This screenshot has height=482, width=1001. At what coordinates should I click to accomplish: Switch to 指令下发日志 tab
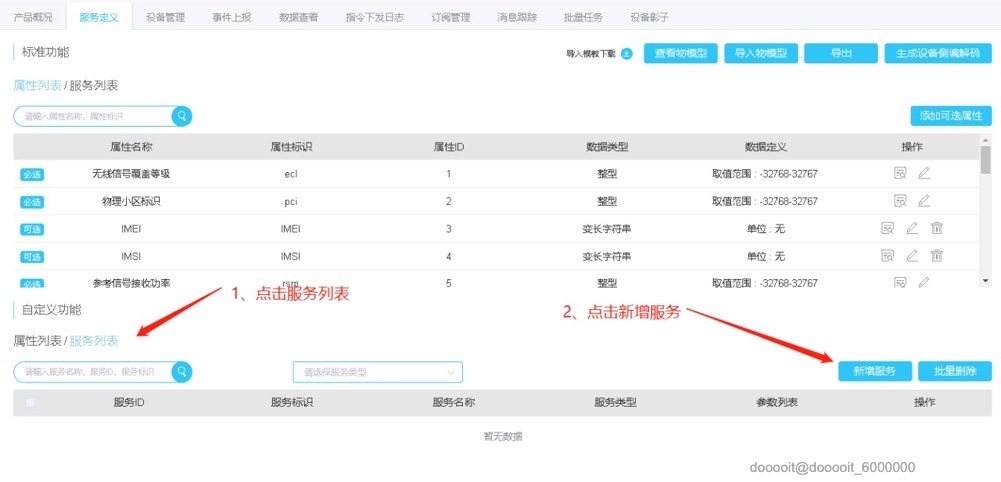point(375,17)
